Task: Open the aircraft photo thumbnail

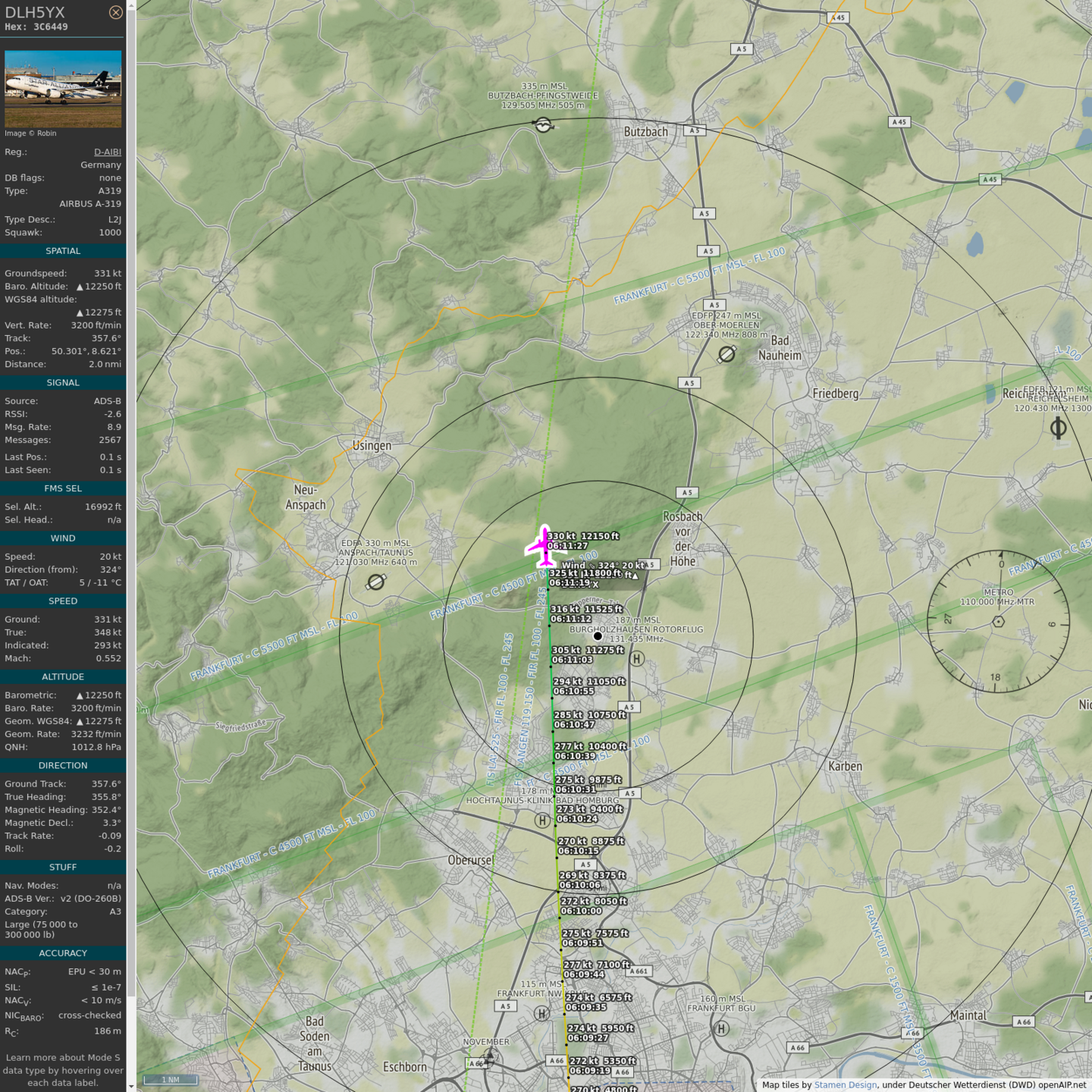Action: (63, 89)
